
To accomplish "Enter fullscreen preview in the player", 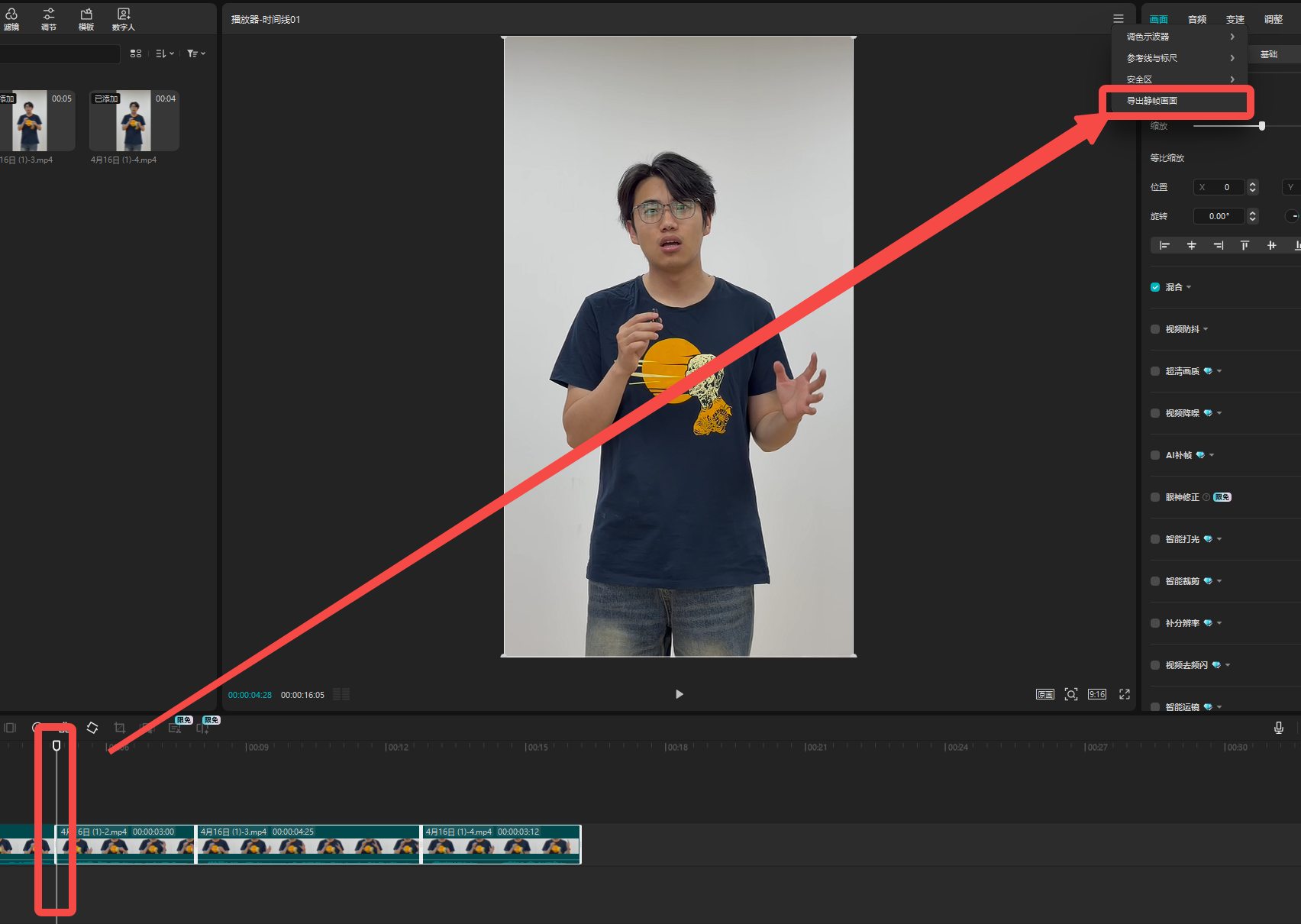I will 1124,694.
